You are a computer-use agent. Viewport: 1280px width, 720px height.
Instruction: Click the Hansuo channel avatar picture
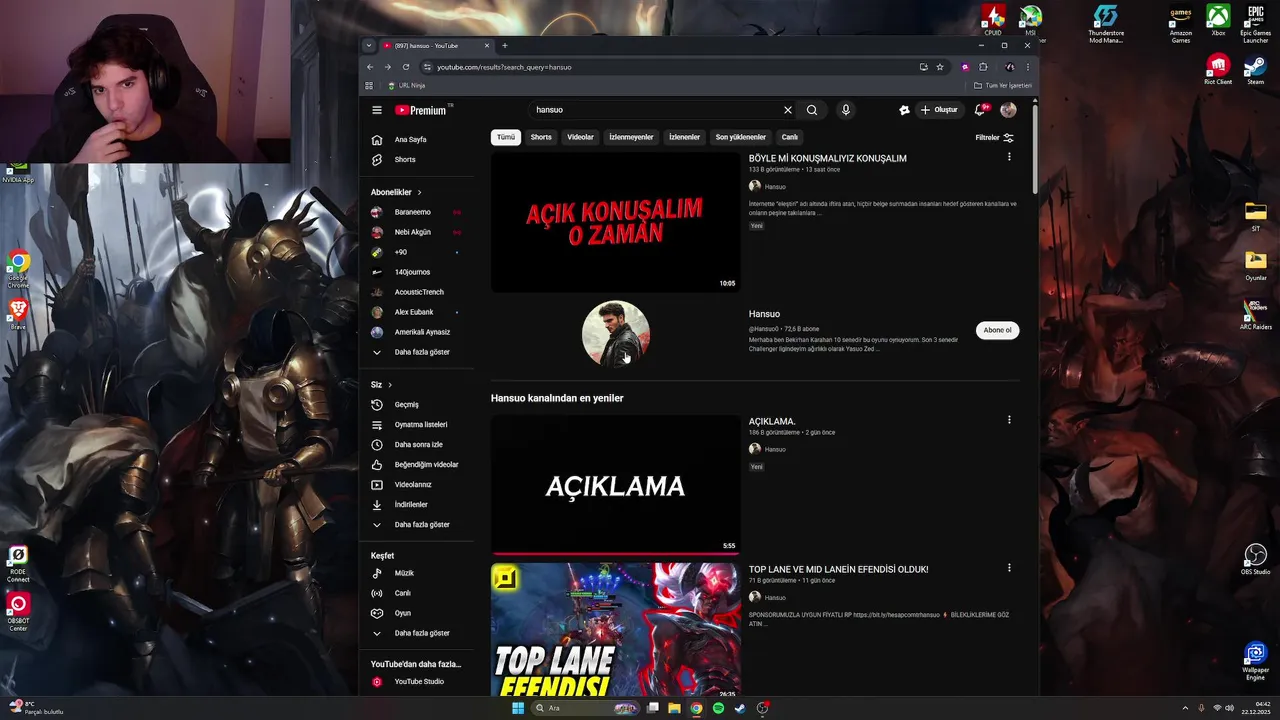coord(616,334)
